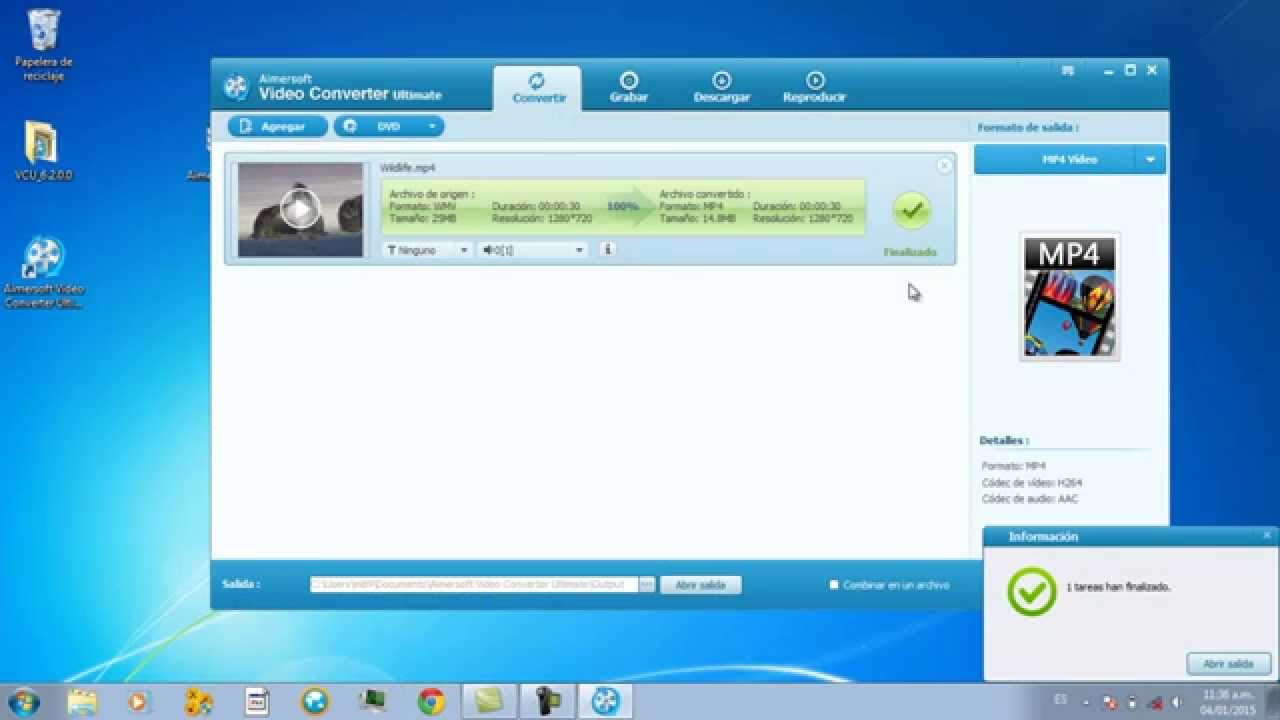Open the Papelera de reciclaje desktop icon
This screenshot has height=720, width=1280.
pos(44,45)
